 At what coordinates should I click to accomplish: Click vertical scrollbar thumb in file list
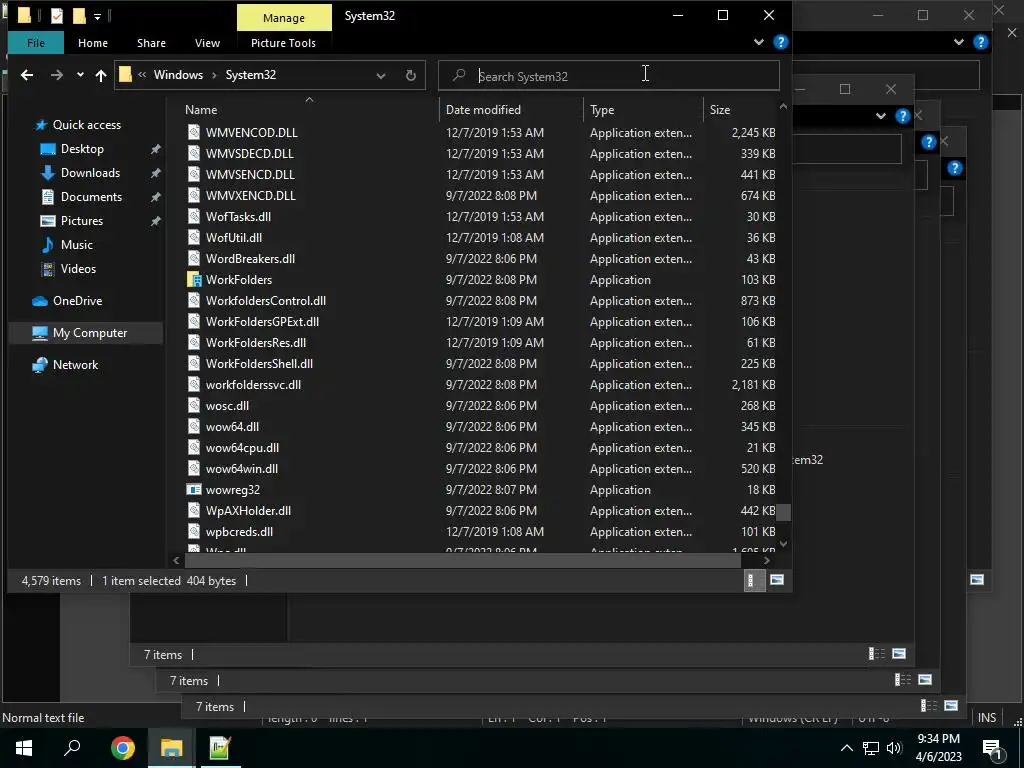784,513
